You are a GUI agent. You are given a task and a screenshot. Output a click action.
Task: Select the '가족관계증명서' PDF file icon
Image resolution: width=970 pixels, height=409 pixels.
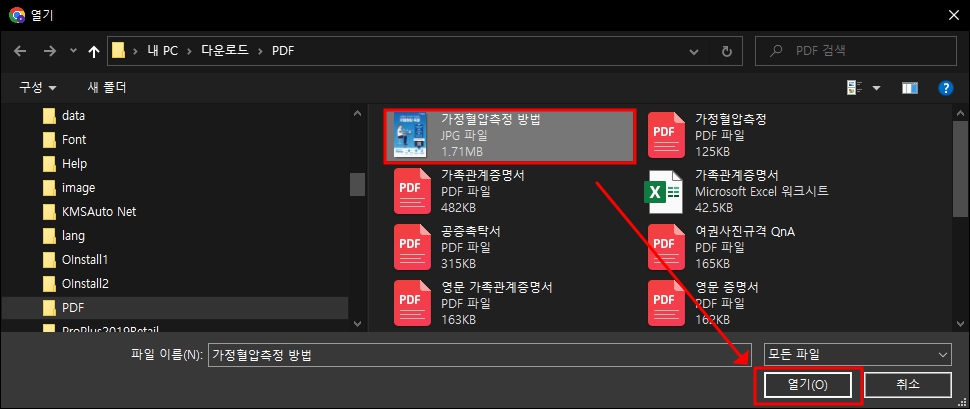pyautogui.click(x=412, y=191)
